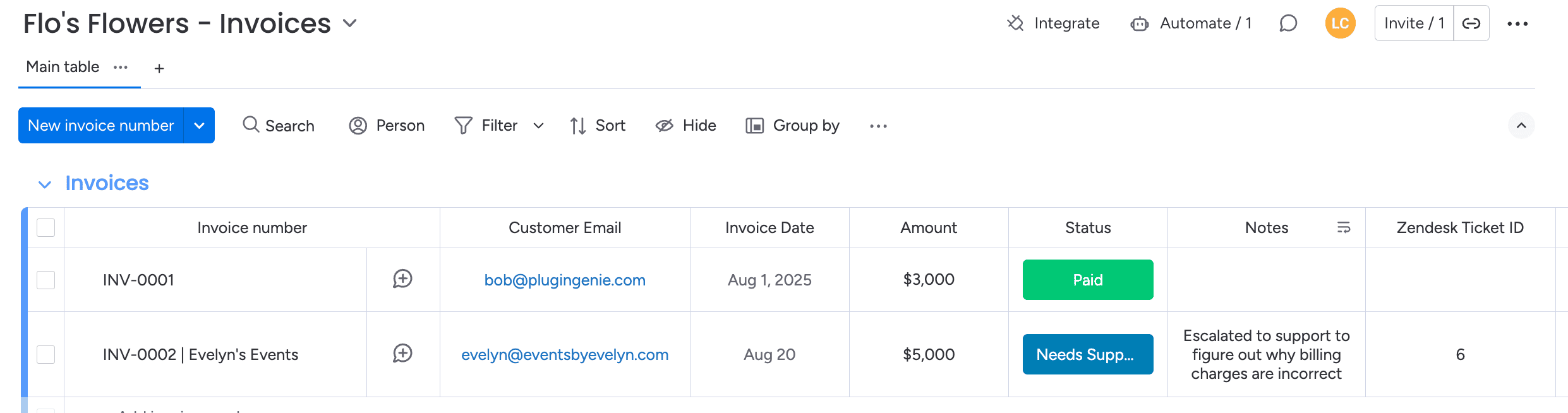The image size is (1568, 413).
Task: Open the evelyn@eventsbyevelyn.com email link
Action: 565,354
